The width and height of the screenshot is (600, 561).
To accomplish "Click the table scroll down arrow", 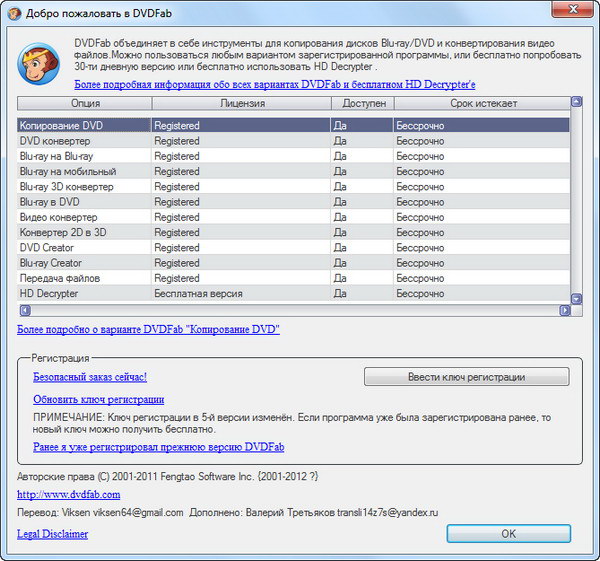I will click(576, 297).
